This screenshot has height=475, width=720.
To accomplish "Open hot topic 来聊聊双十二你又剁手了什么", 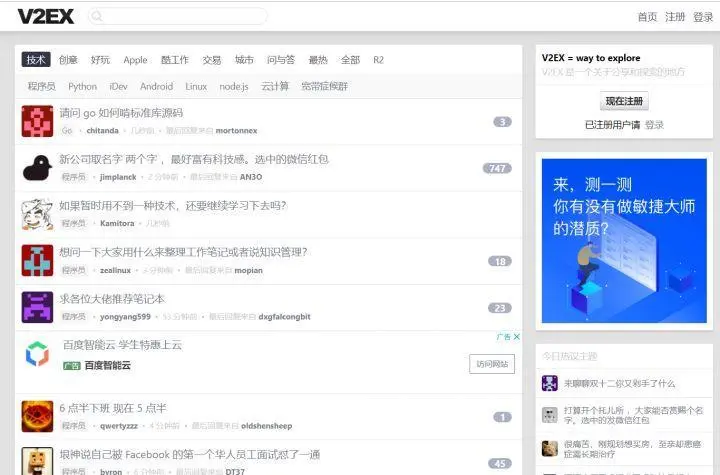I will [x=619, y=384].
